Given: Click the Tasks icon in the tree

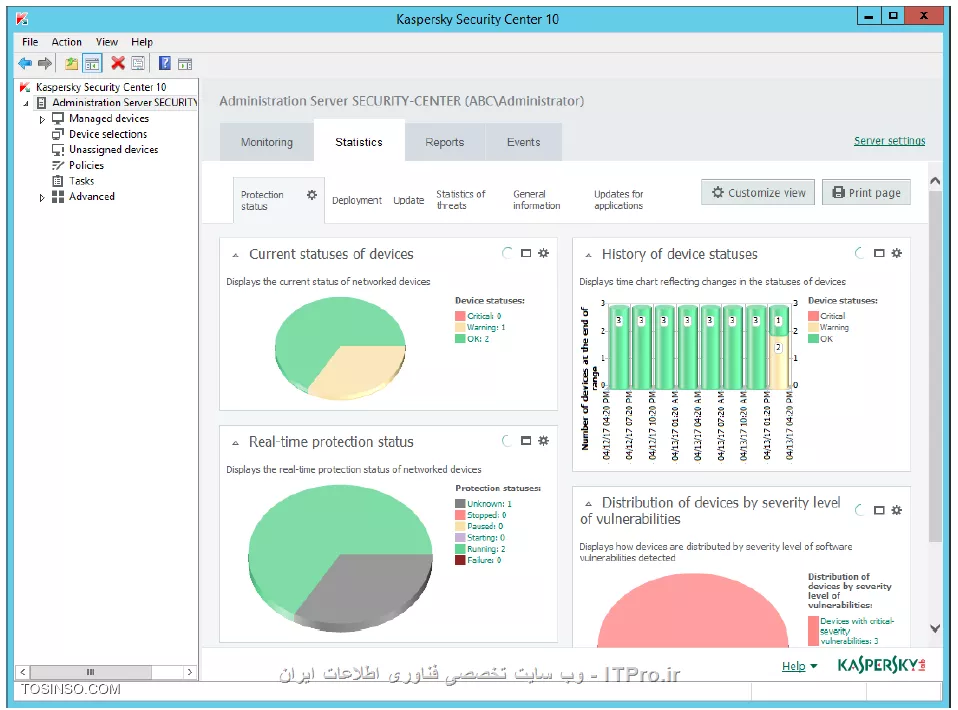Looking at the screenshot, I should 58,181.
